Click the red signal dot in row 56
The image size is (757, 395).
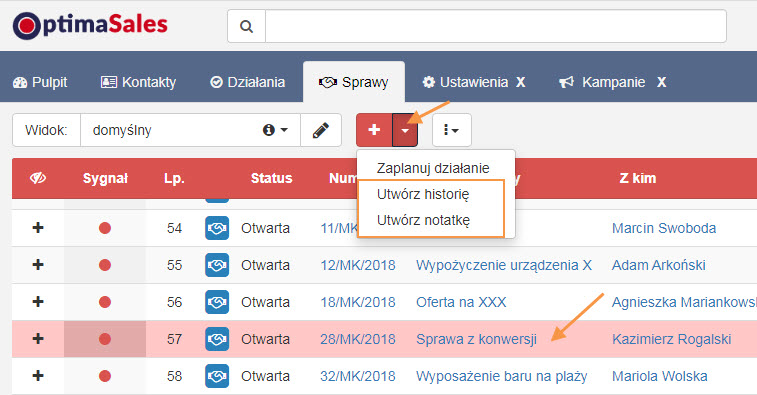[105, 302]
